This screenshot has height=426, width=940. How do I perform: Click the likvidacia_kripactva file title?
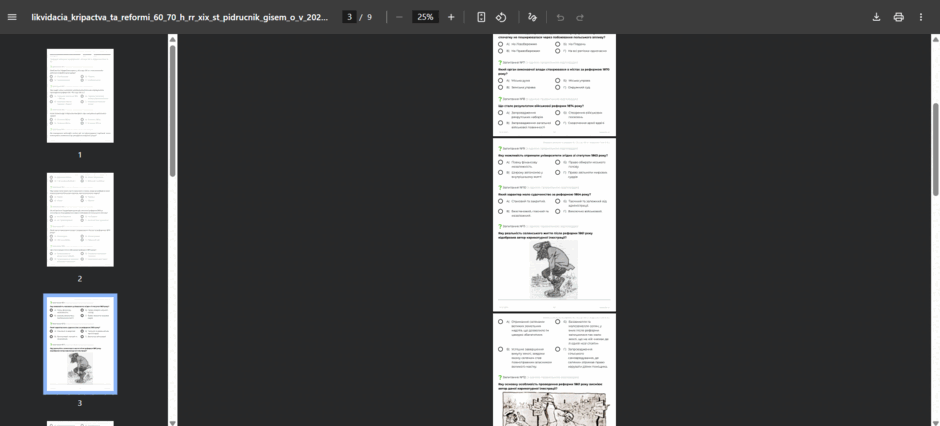[x=180, y=17]
